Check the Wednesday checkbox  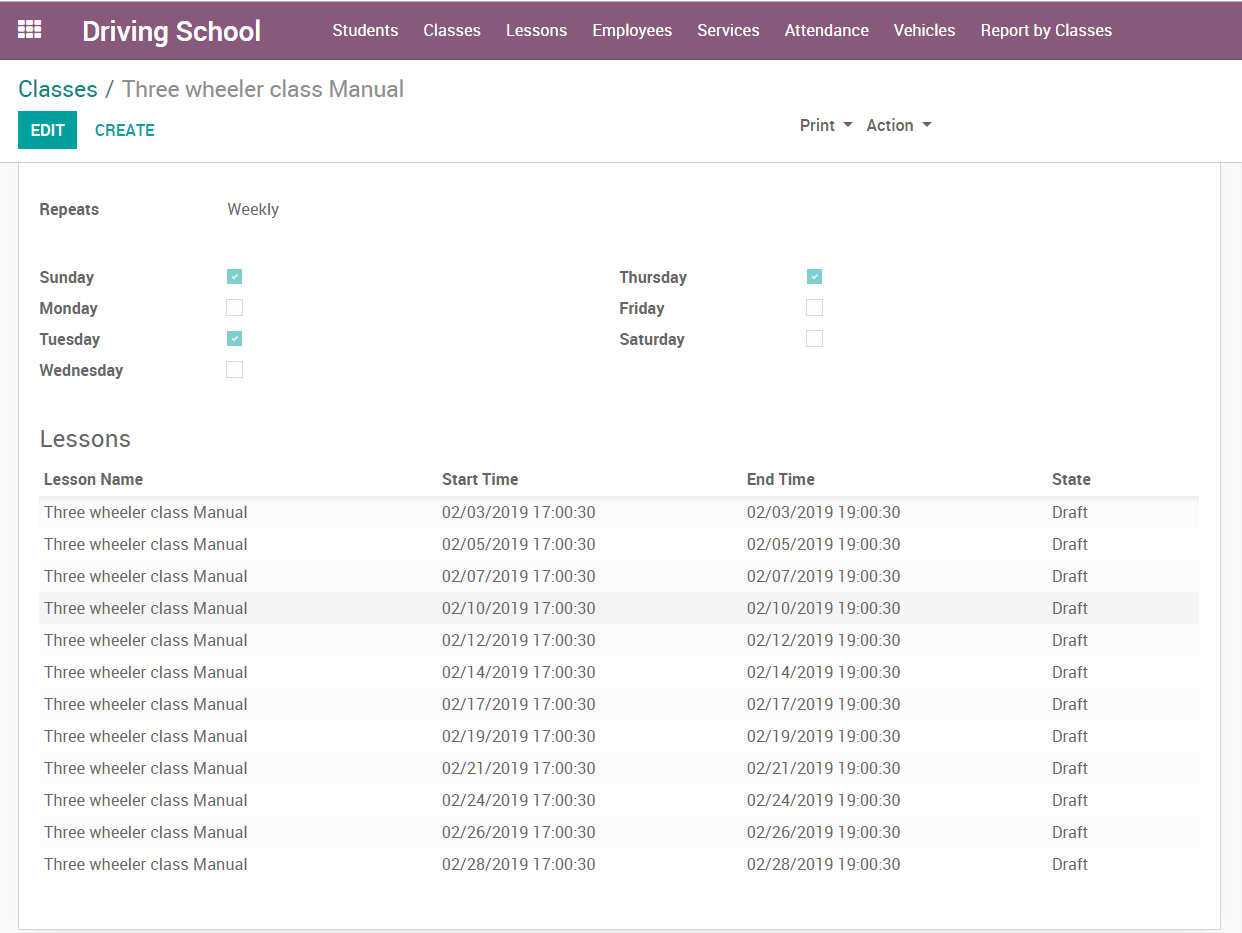coord(234,370)
